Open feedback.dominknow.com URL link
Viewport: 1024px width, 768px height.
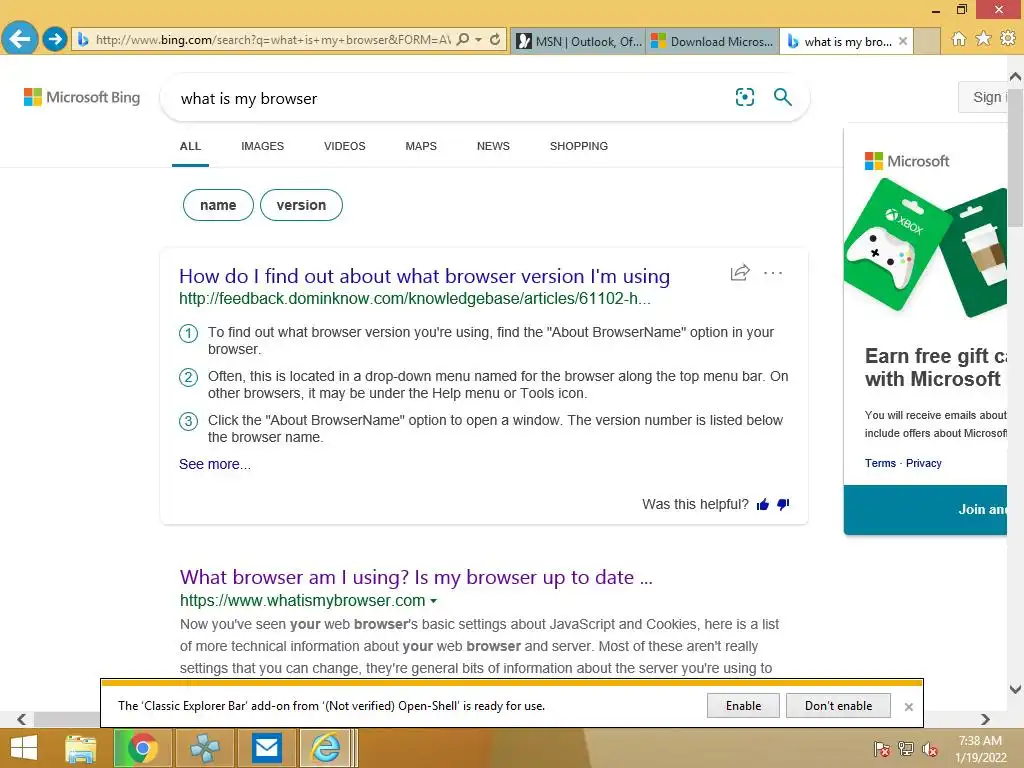(x=415, y=298)
